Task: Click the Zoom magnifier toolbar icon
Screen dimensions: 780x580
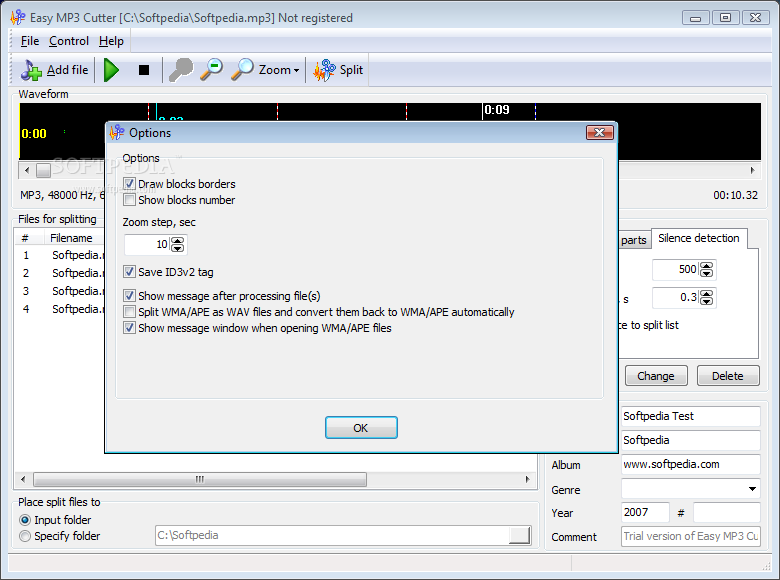Action: point(243,70)
